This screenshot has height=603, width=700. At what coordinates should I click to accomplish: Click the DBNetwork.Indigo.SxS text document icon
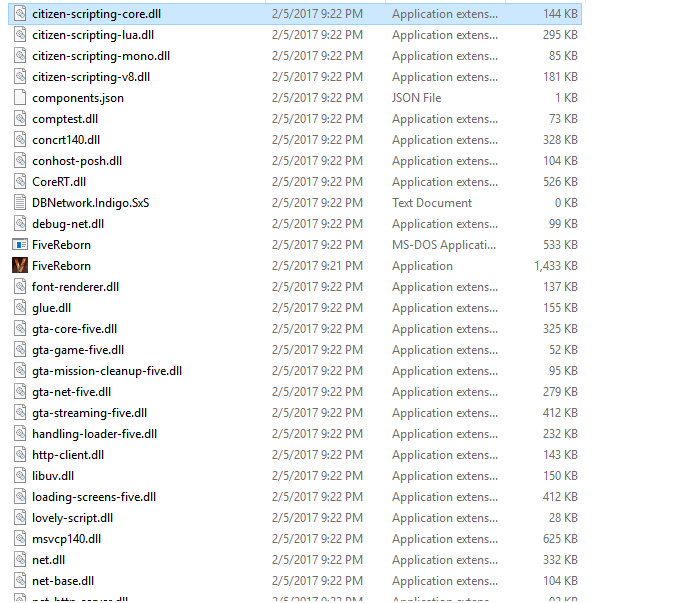(x=20, y=203)
